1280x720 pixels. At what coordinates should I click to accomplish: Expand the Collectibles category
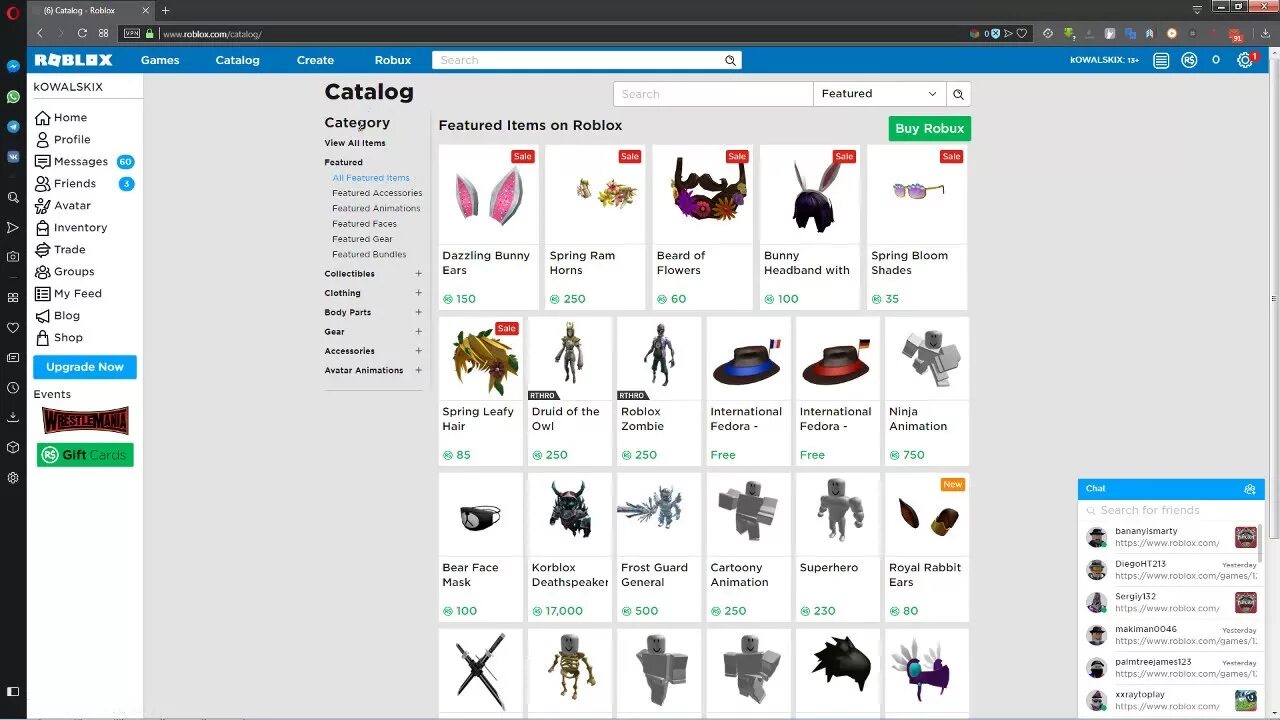418,274
